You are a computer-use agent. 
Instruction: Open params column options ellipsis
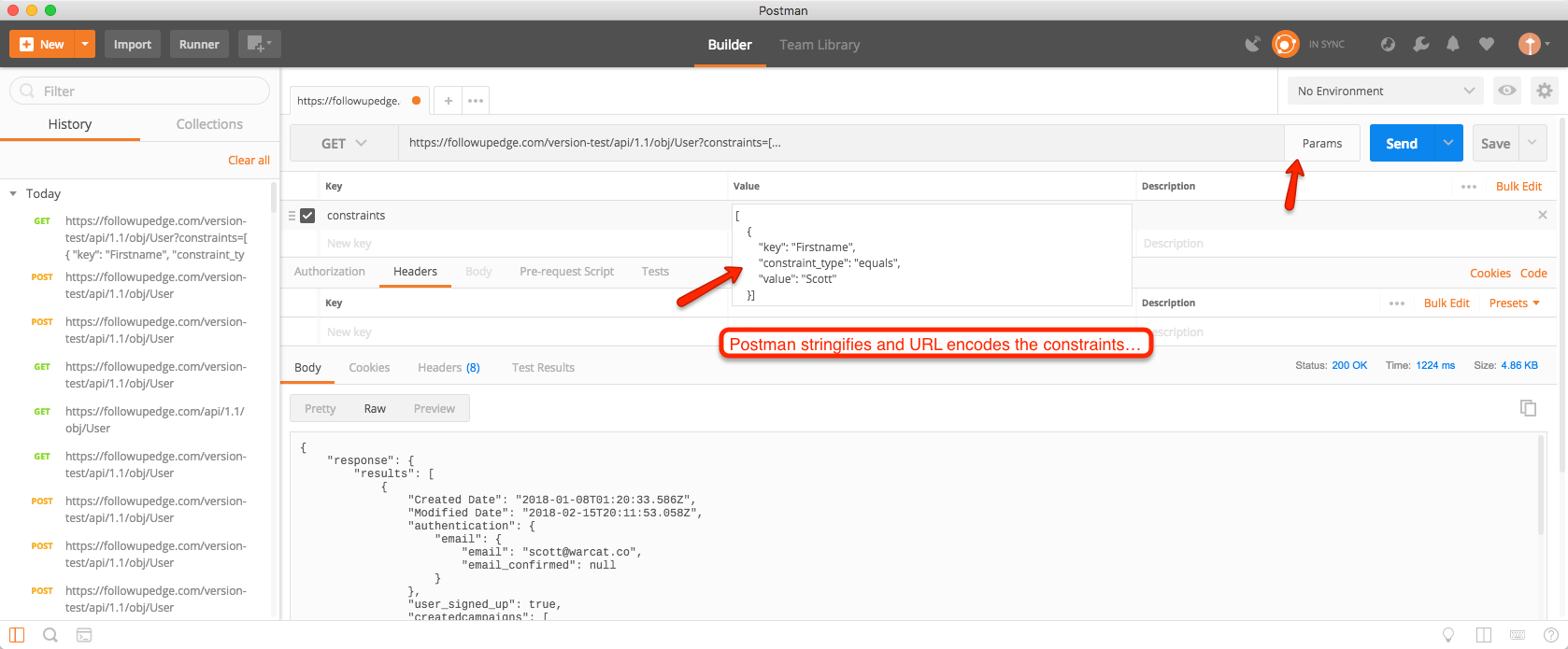pyautogui.click(x=1469, y=186)
